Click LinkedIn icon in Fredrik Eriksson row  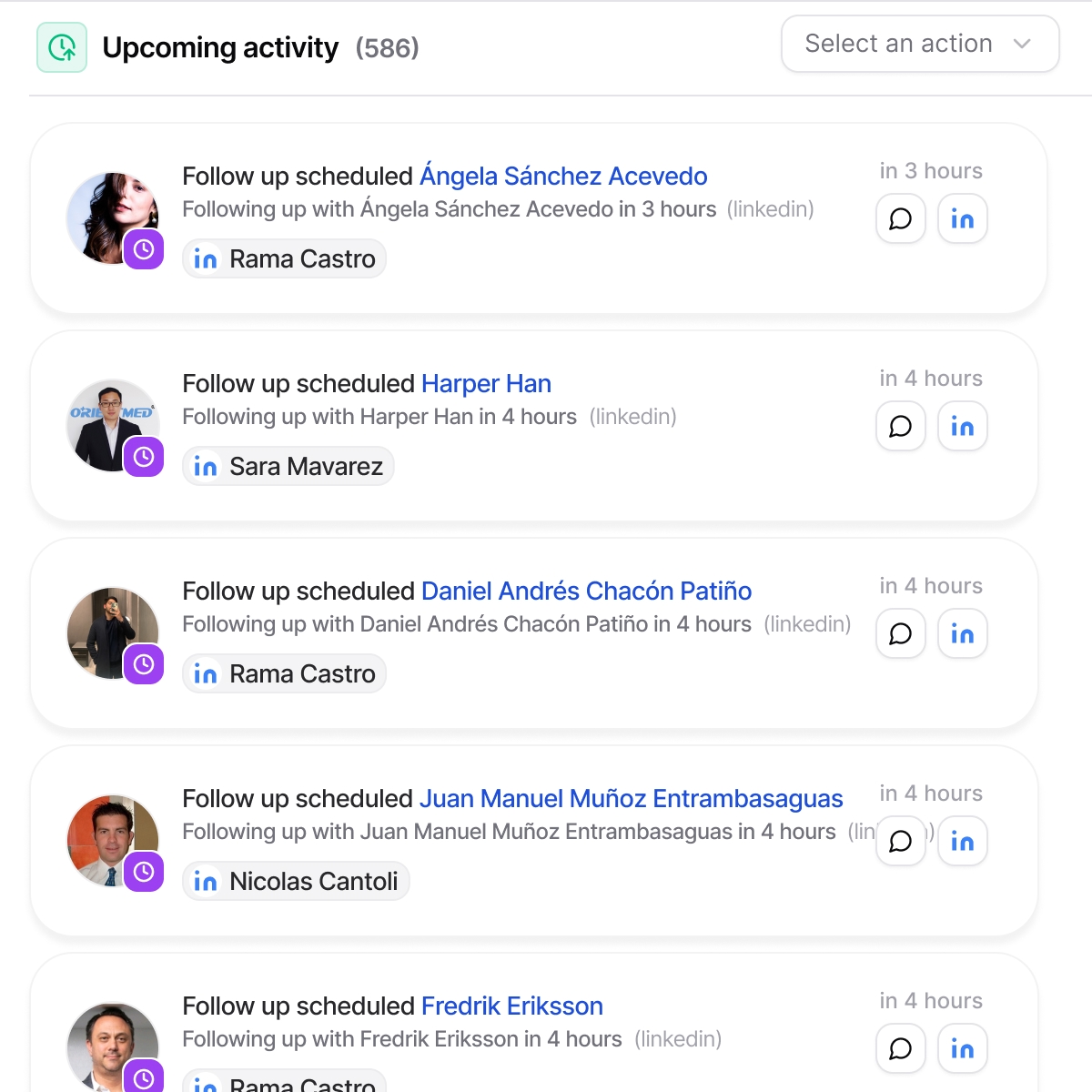point(963,1048)
